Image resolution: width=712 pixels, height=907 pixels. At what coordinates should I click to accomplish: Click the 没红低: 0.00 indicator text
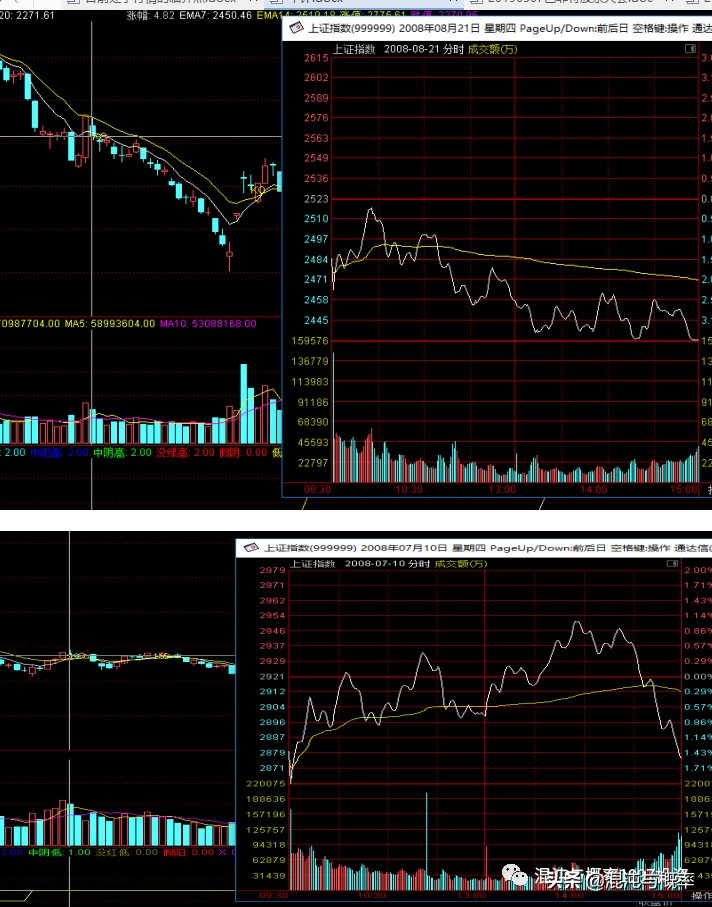(127, 852)
